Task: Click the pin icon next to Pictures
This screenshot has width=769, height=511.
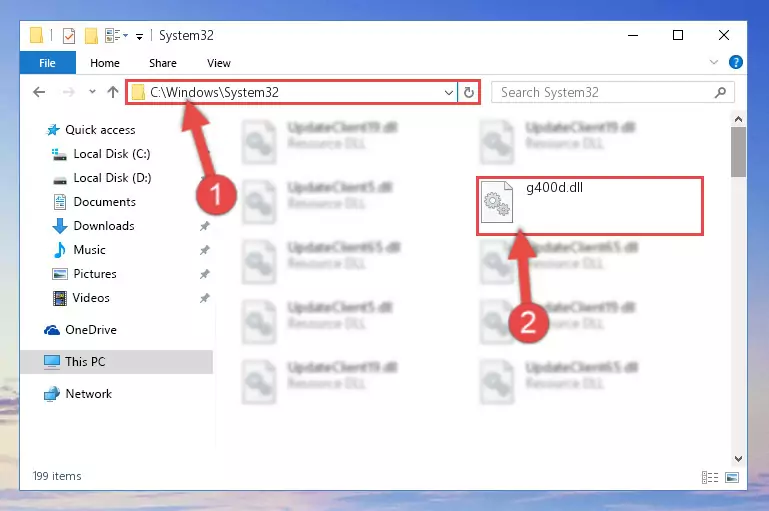Action: click(205, 274)
